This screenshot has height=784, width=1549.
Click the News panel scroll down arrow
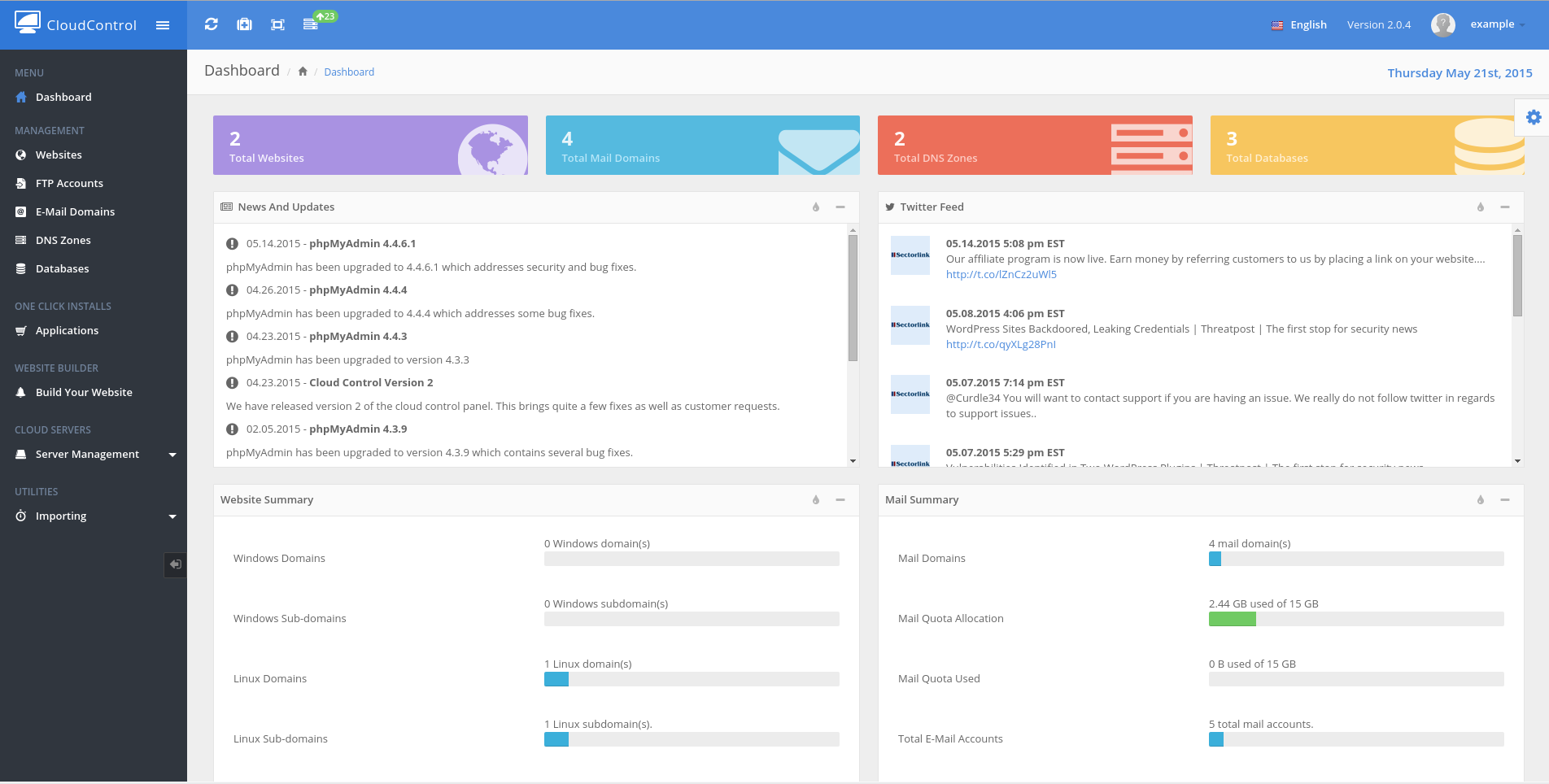click(x=853, y=461)
